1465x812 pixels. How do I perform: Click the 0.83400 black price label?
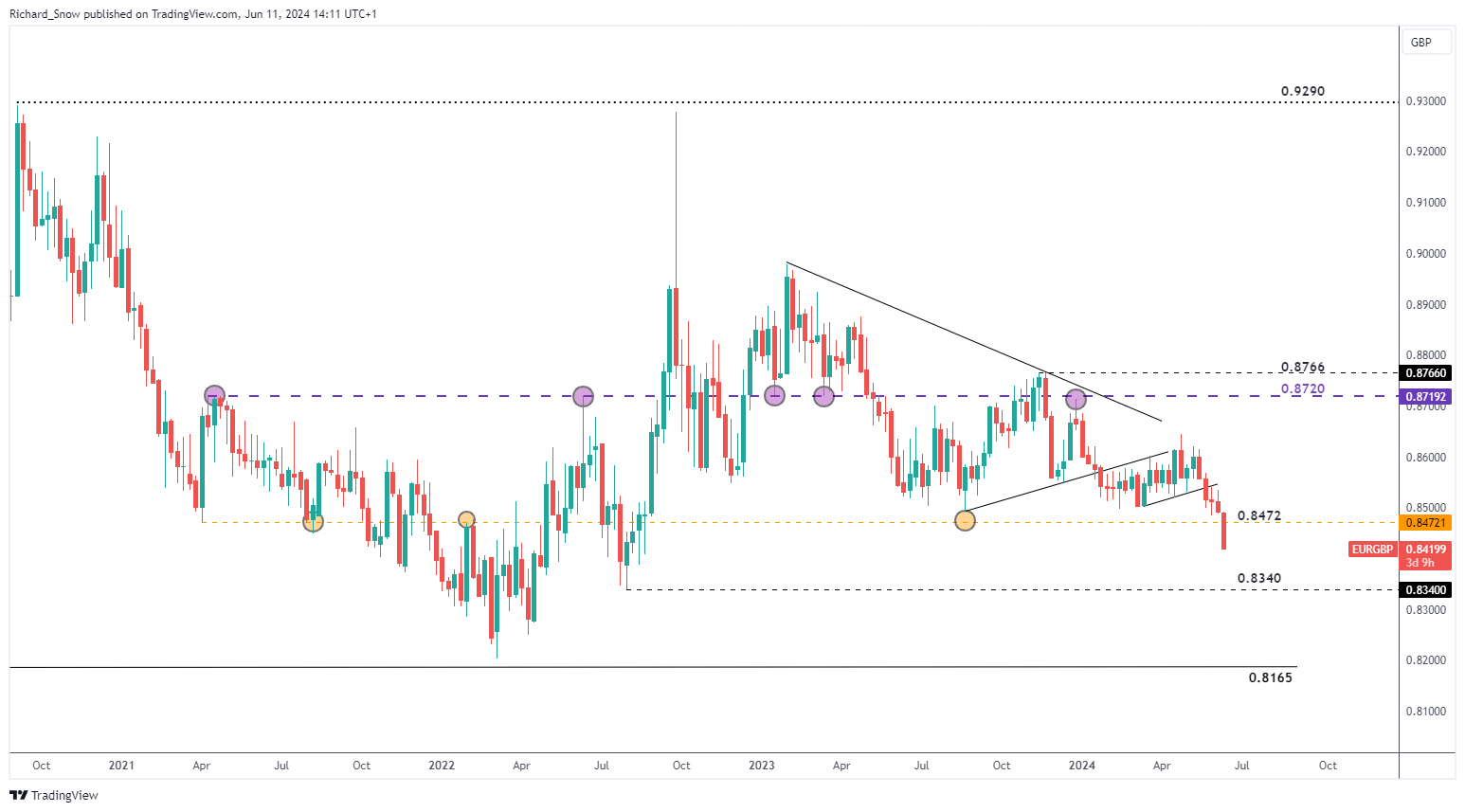pyautogui.click(x=1425, y=590)
